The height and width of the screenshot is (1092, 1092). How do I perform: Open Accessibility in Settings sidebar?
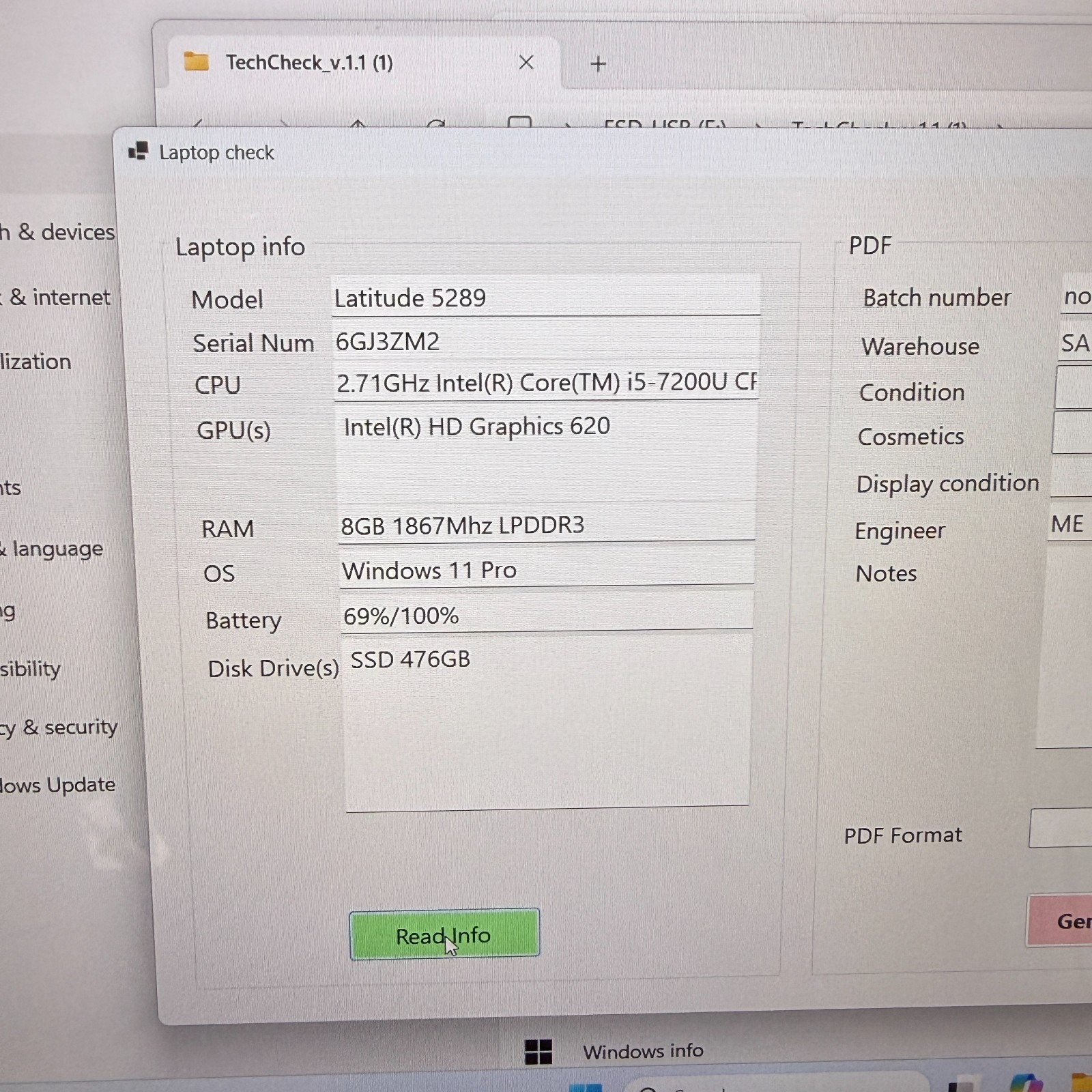[x=31, y=669]
